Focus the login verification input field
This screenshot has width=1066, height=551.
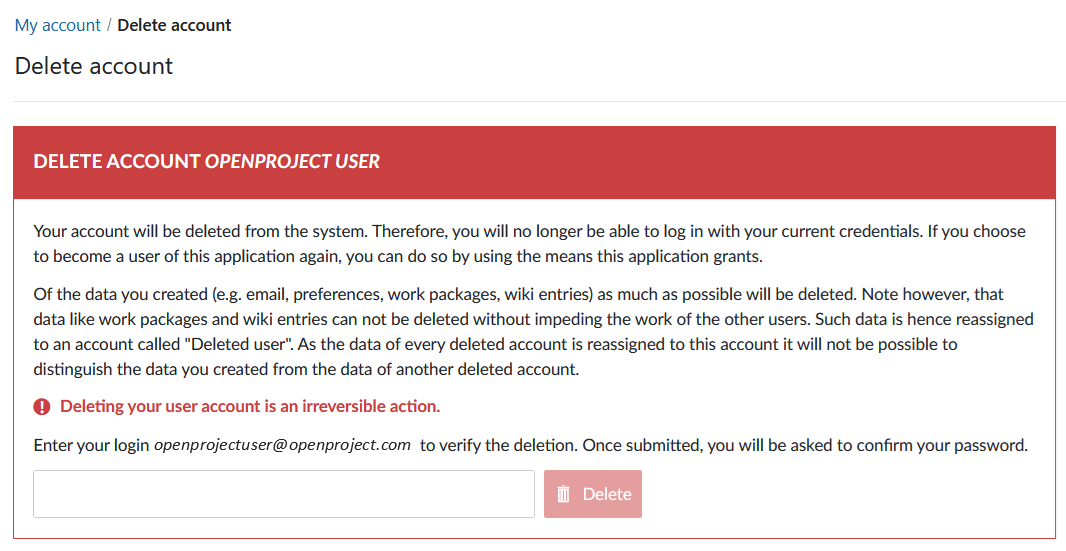284,494
